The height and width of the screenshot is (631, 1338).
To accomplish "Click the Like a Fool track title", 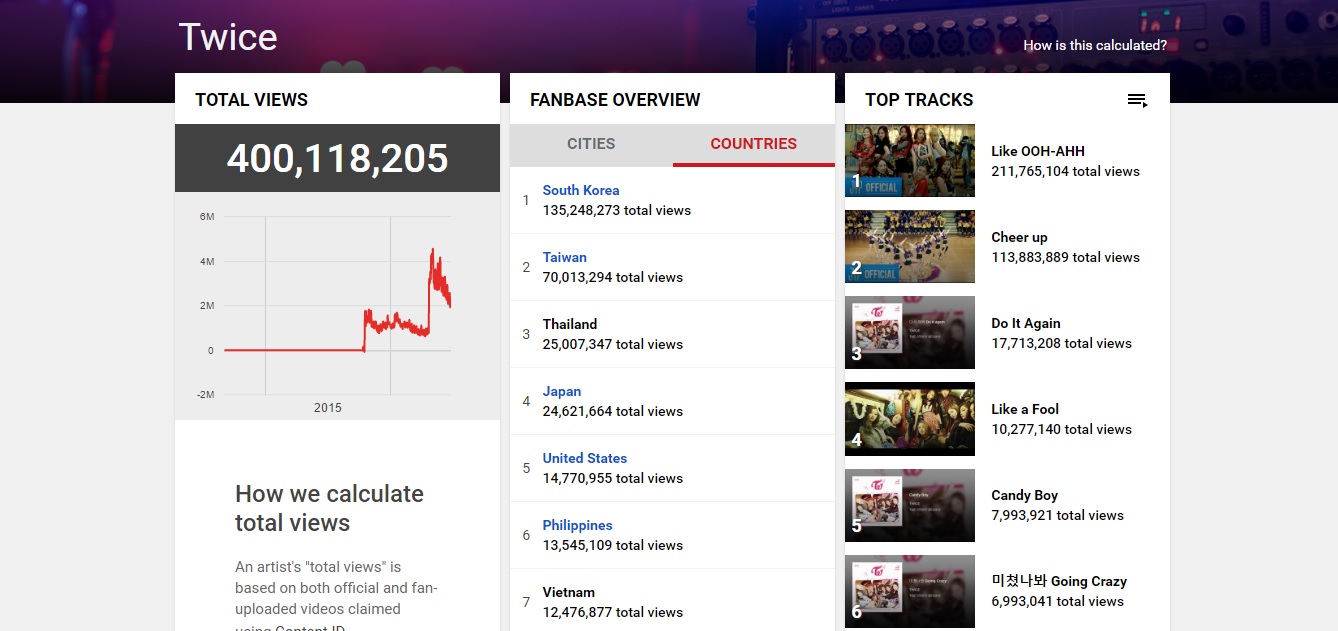I will [1025, 409].
